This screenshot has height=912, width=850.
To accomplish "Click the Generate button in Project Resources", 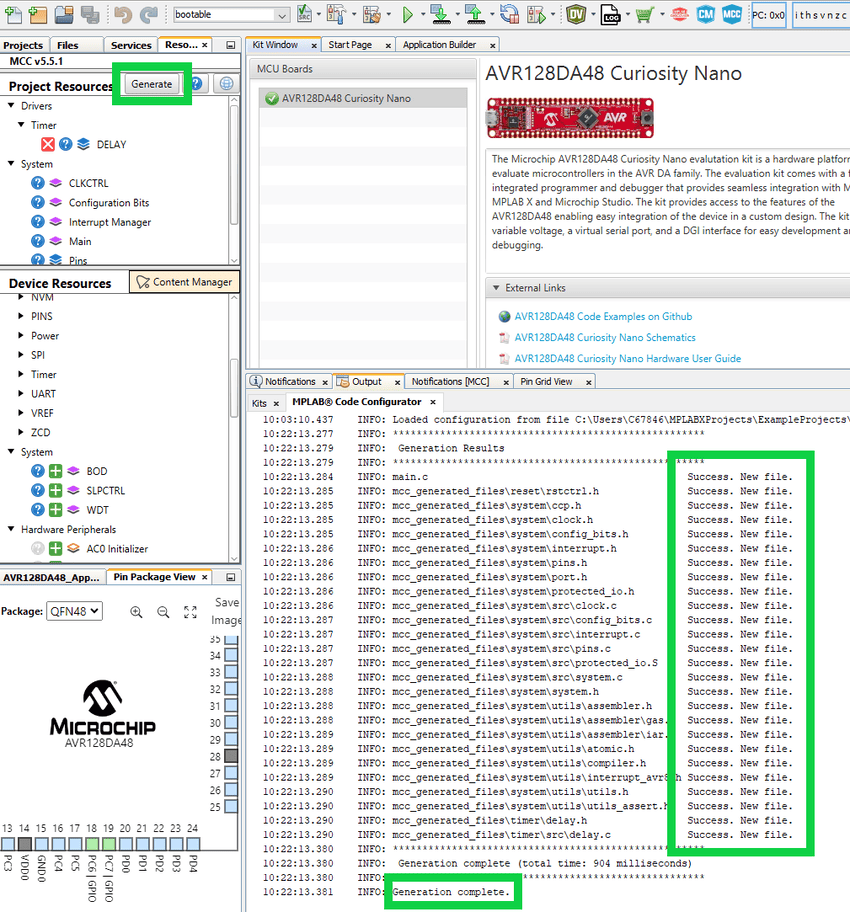I will [152, 84].
